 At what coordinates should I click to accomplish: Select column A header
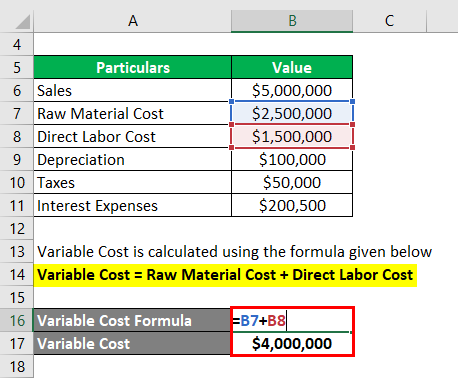pyautogui.click(x=133, y=21)
